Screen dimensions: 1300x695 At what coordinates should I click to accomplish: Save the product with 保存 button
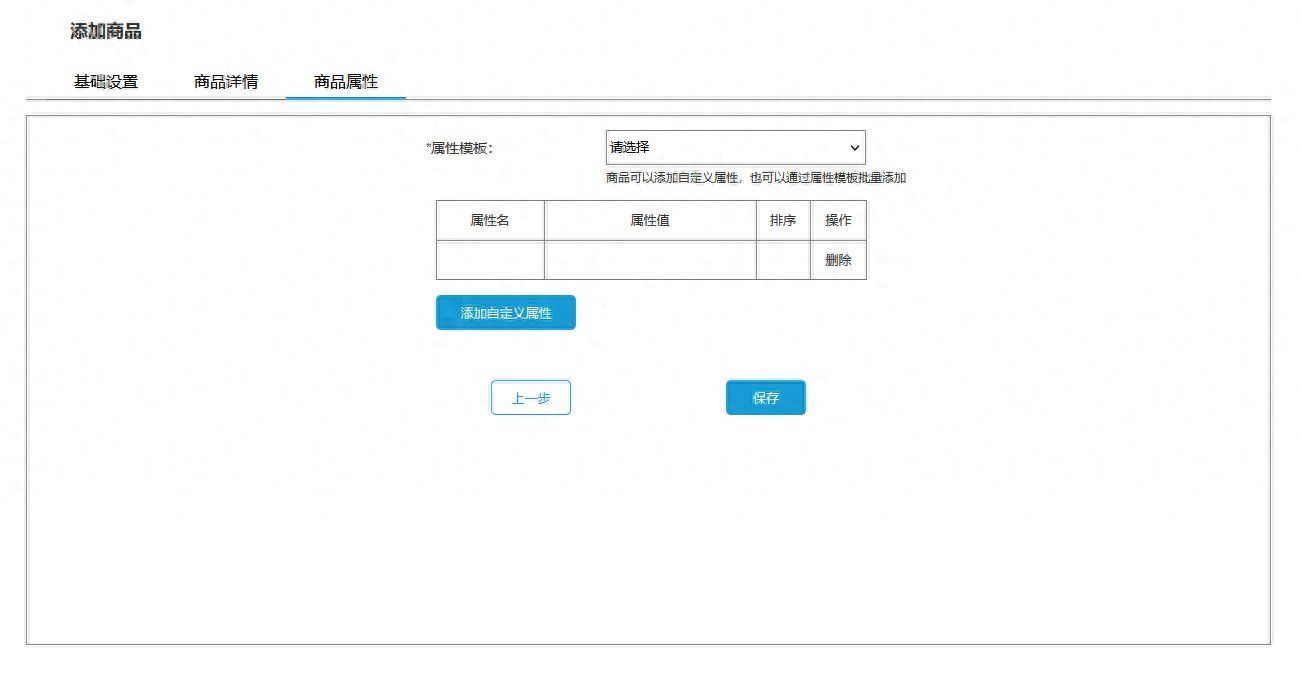click(x=766, y=398)
